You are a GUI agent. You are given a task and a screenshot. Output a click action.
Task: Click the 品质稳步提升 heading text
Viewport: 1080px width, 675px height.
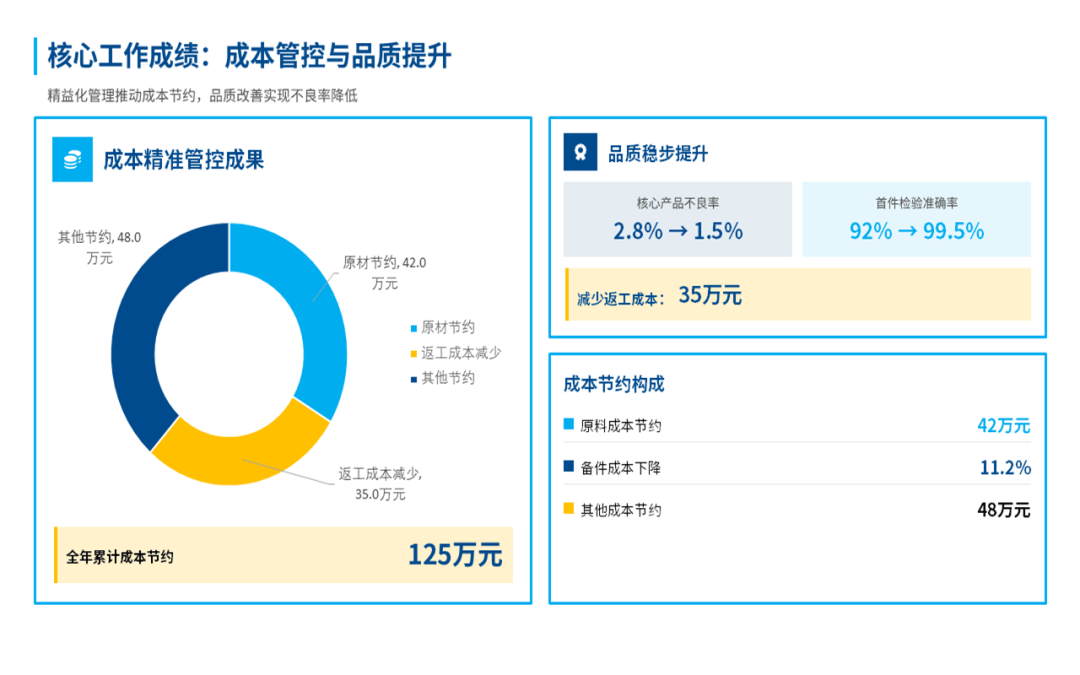tap(658, 154)
